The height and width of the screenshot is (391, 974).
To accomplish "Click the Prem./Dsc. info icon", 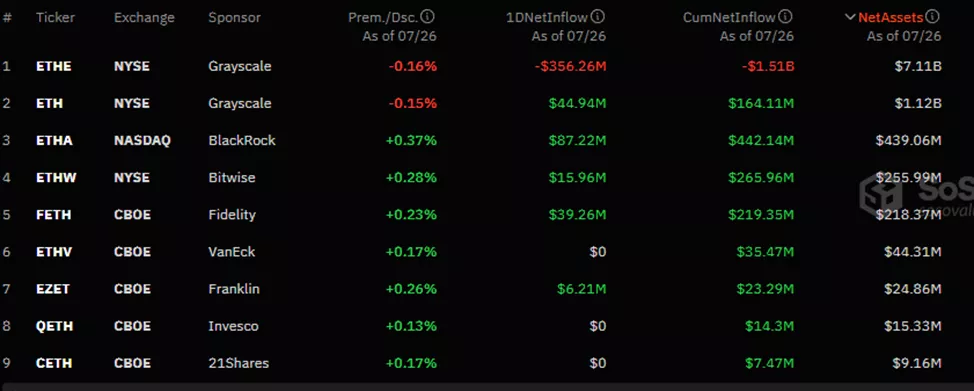I will tap(428, 17).
